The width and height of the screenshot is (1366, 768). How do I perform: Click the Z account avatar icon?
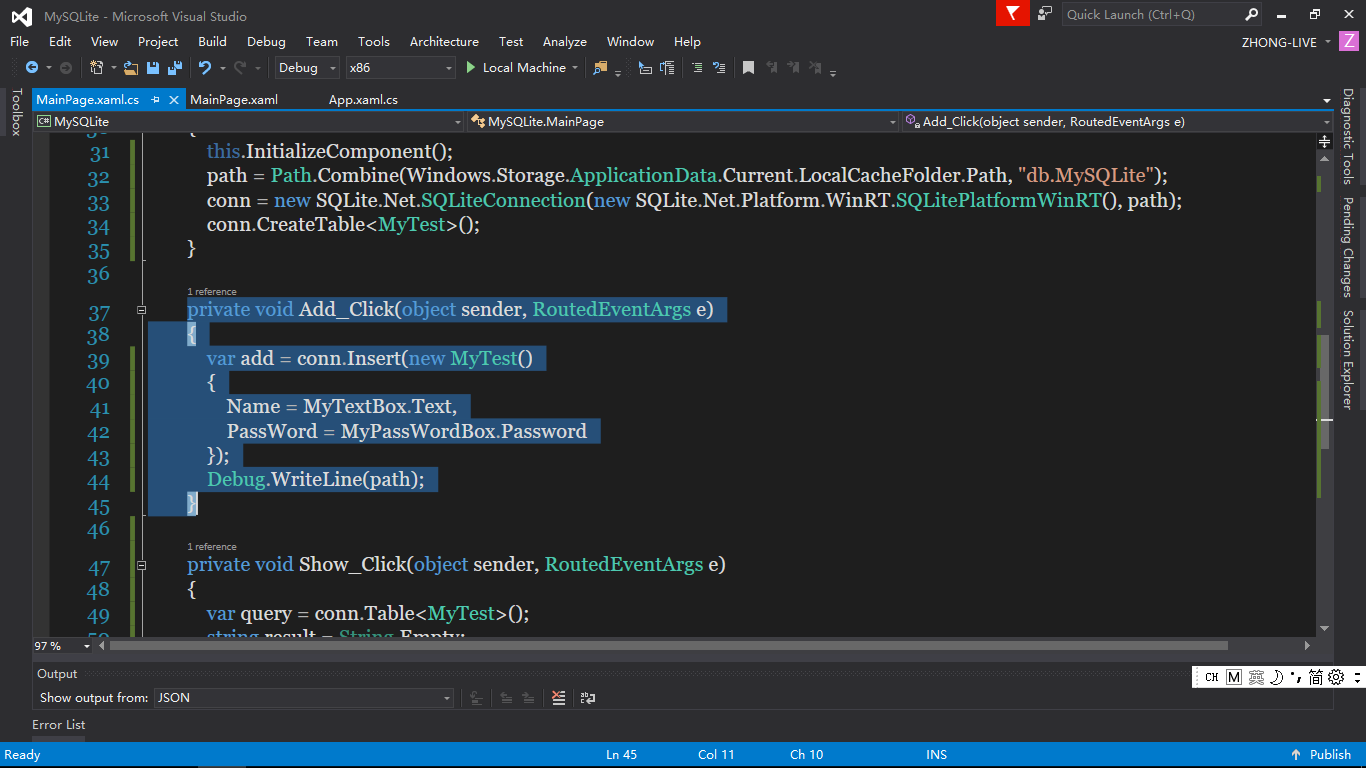tap(1349, 42)
